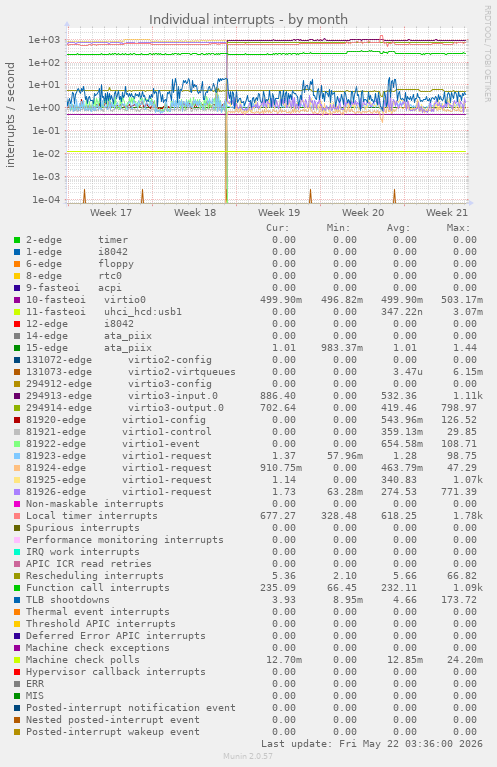Click the RRDTOOL / TOBI OETIKER vertical watermark
Image resolution: width=497 pixels, height=767 pixels.
(487, 54)
